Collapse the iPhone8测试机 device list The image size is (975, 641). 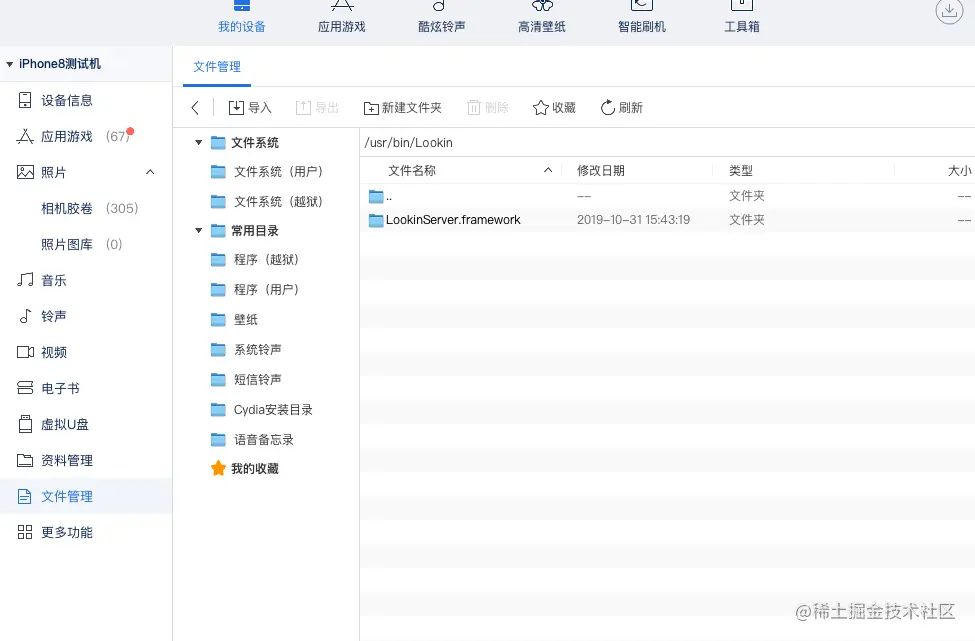pyautogui.click(x=9, y=64)
